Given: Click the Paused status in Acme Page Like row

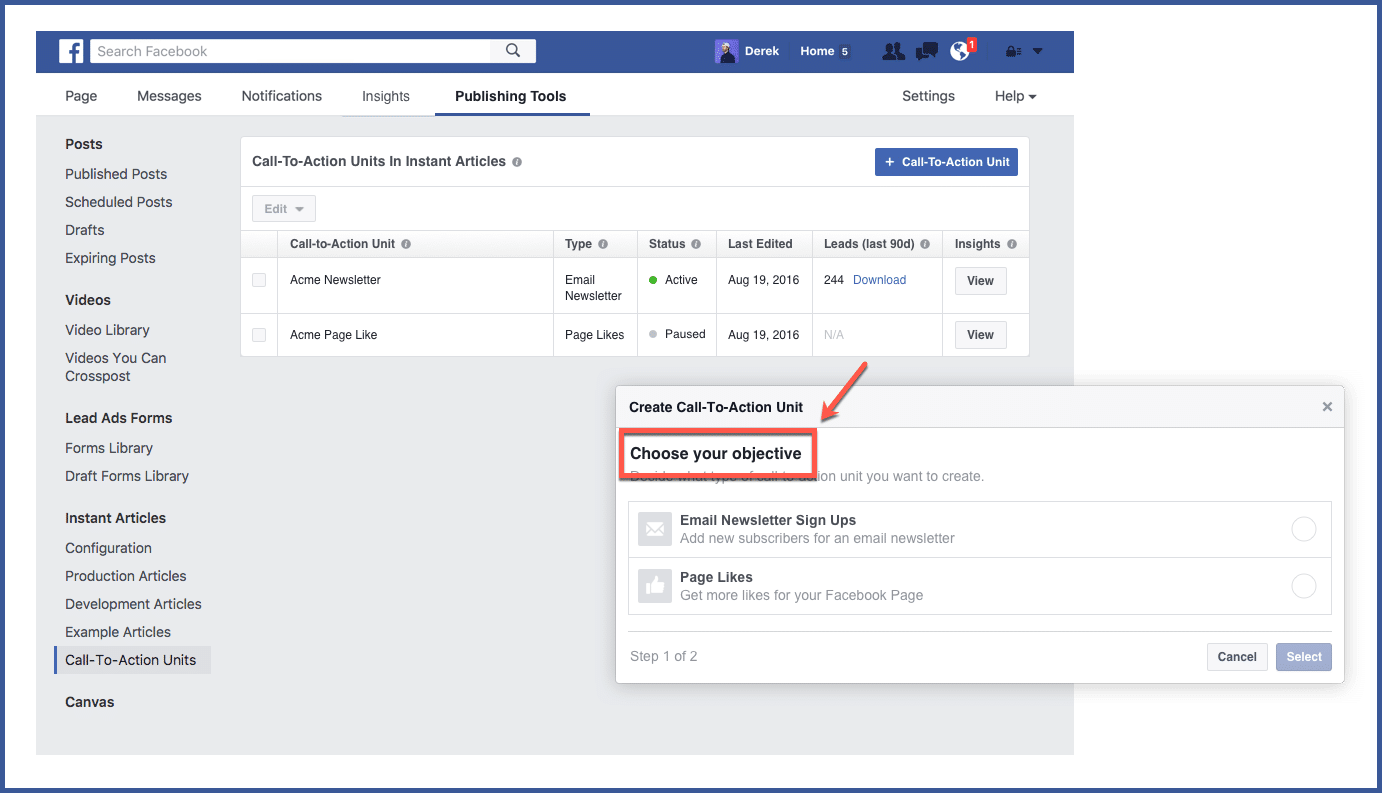Looking at the screenshot, I should (677, 334).
